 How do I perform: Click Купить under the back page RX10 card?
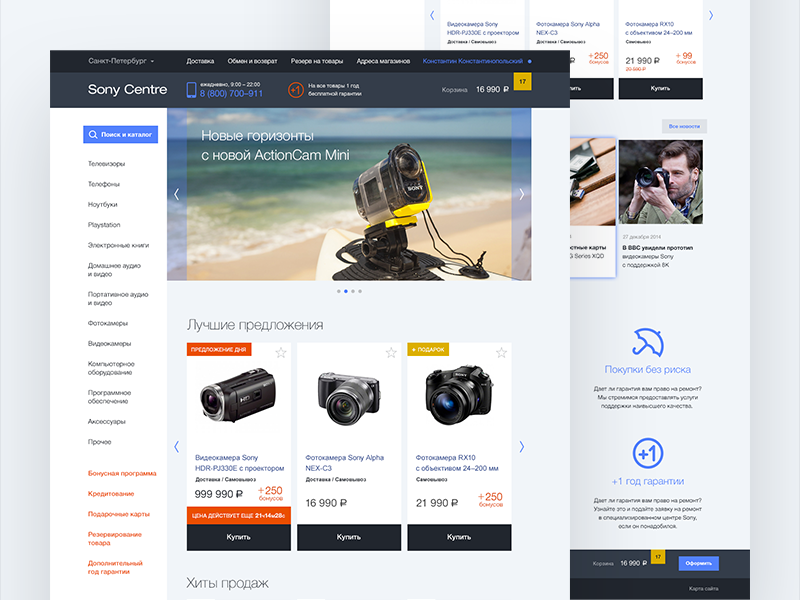click(660, 89)
